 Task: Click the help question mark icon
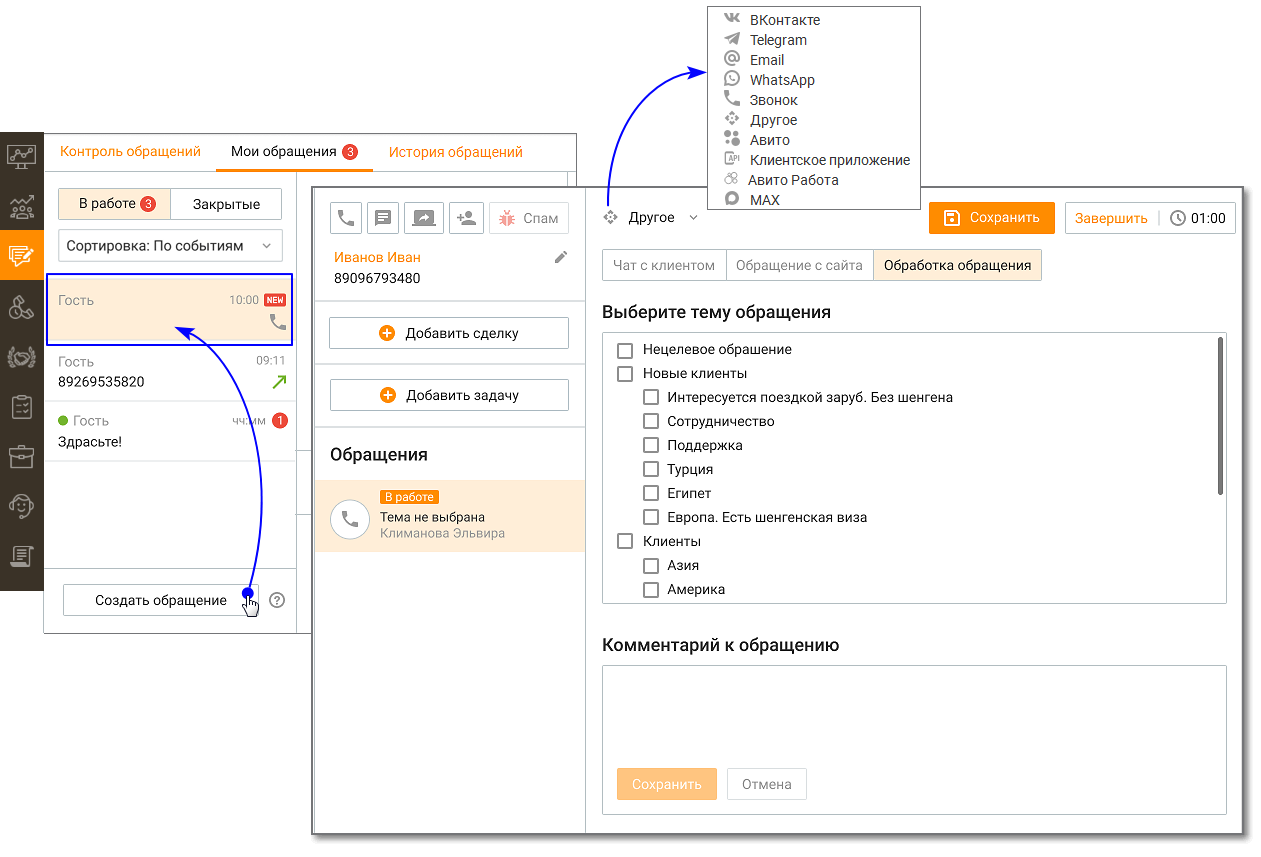click(277, 600)
